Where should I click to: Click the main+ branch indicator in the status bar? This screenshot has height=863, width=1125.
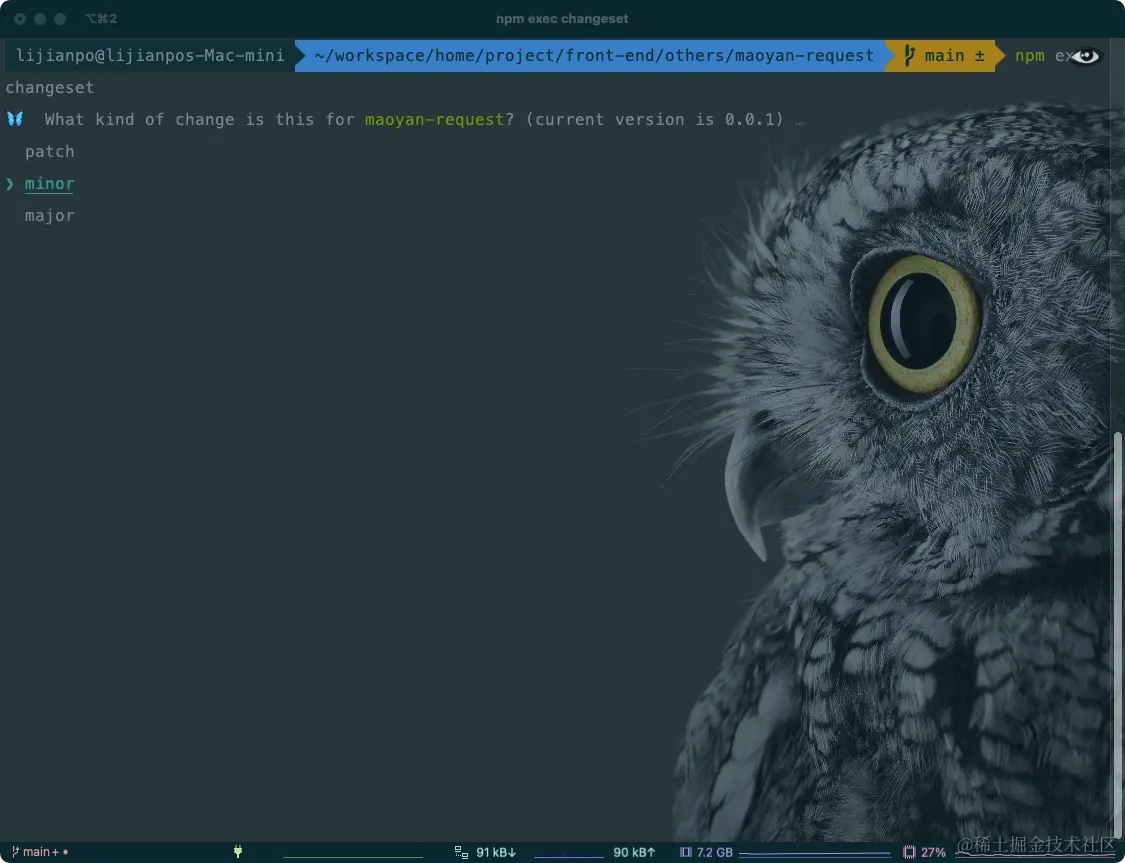[x=39, y=852]
